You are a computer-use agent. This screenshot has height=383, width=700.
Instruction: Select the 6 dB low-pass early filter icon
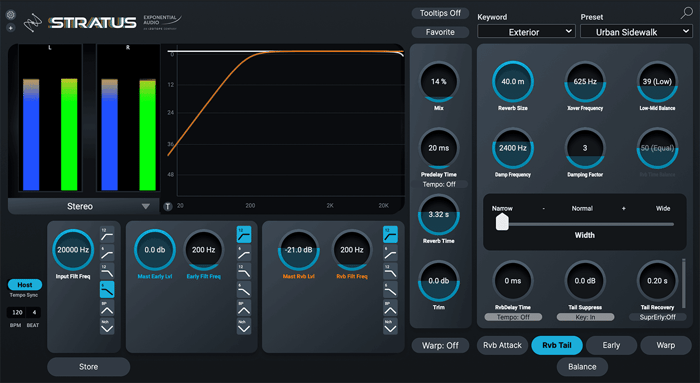point(244,289)
